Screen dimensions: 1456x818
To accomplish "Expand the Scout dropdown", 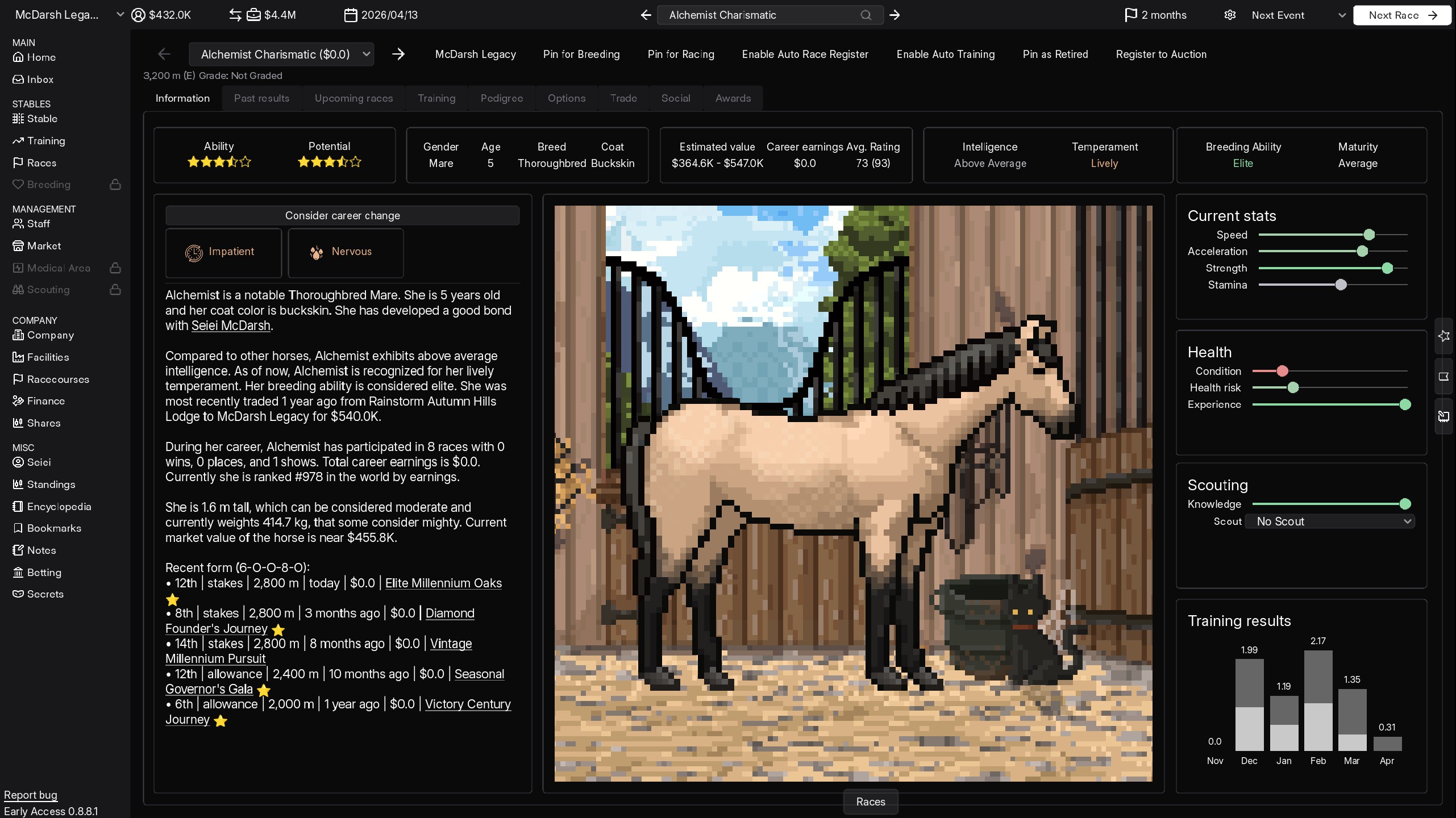I will [1329, 521].
